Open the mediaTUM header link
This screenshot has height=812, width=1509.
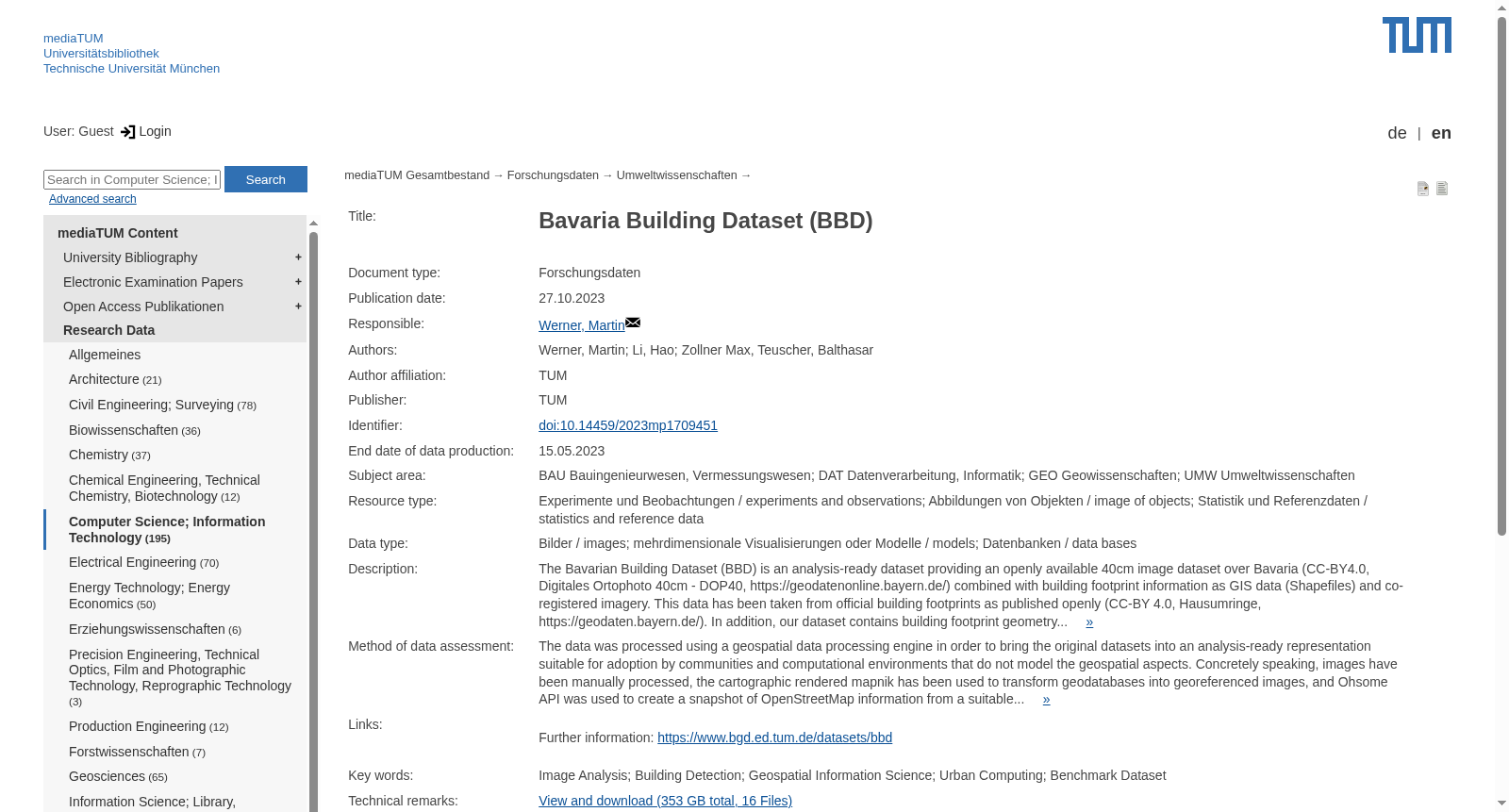[74, 39]
